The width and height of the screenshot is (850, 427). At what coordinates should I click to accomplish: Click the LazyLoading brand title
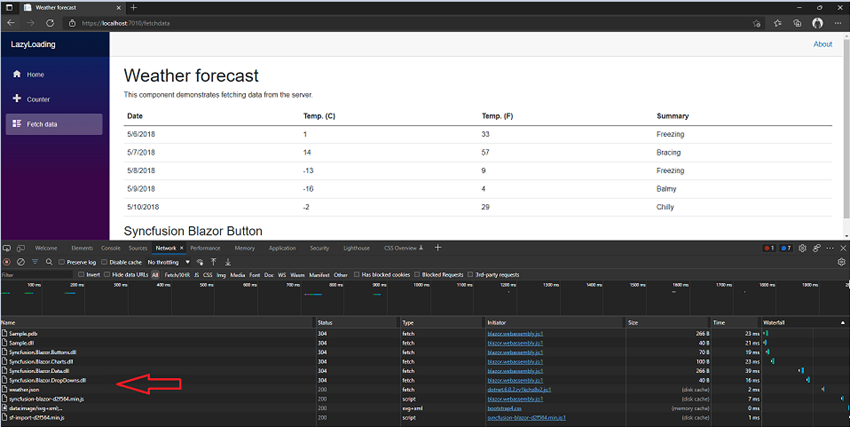tap(33, 44)
